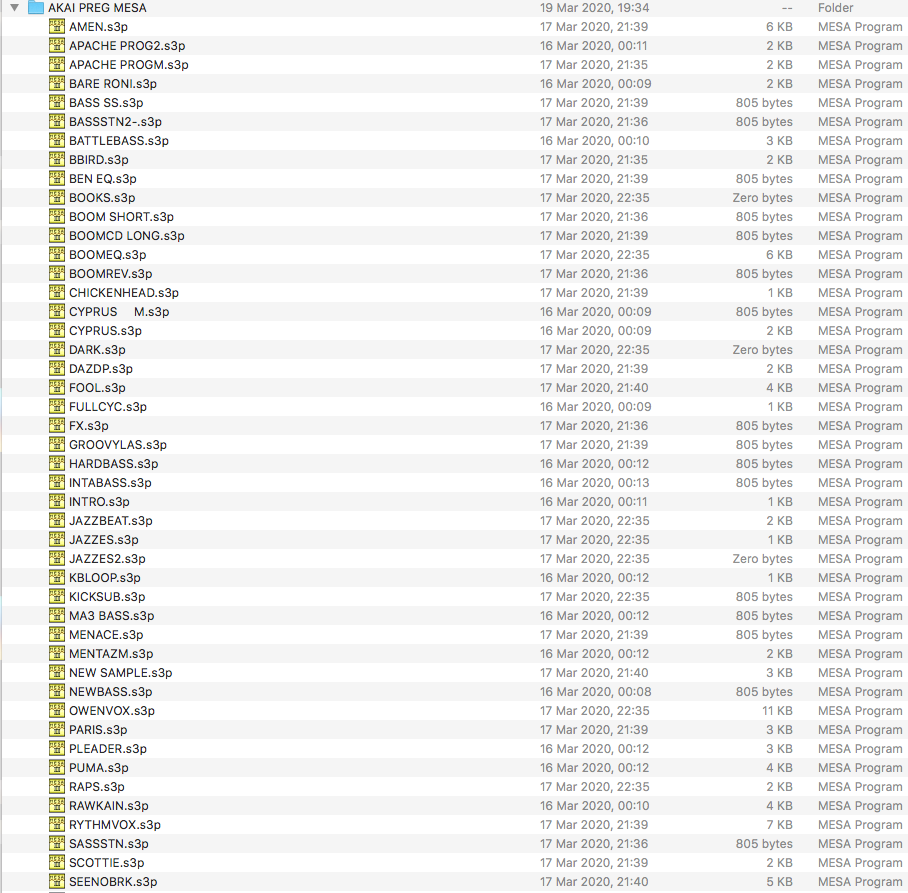Click the date of NEWBASS.s3p row
Image resolution: width=908 pixels, height=893 pixels.
coord(596,692)
